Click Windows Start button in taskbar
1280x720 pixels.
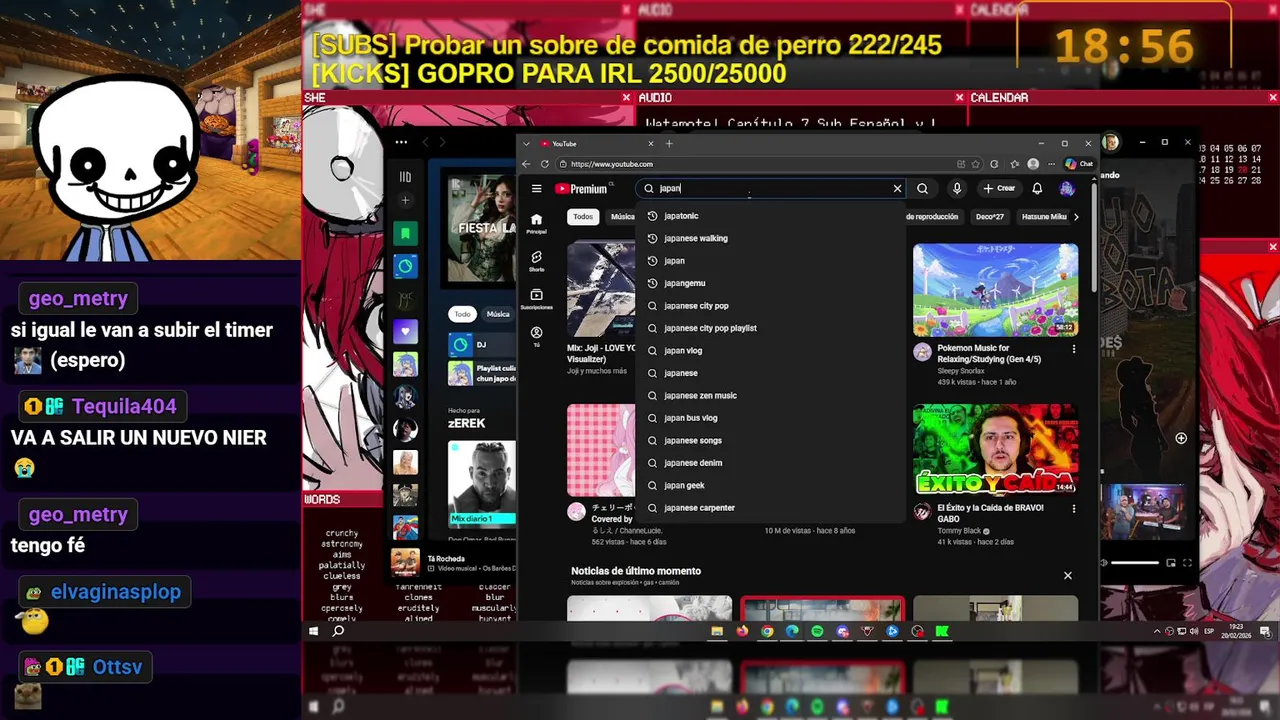click(x=313, y=631)
